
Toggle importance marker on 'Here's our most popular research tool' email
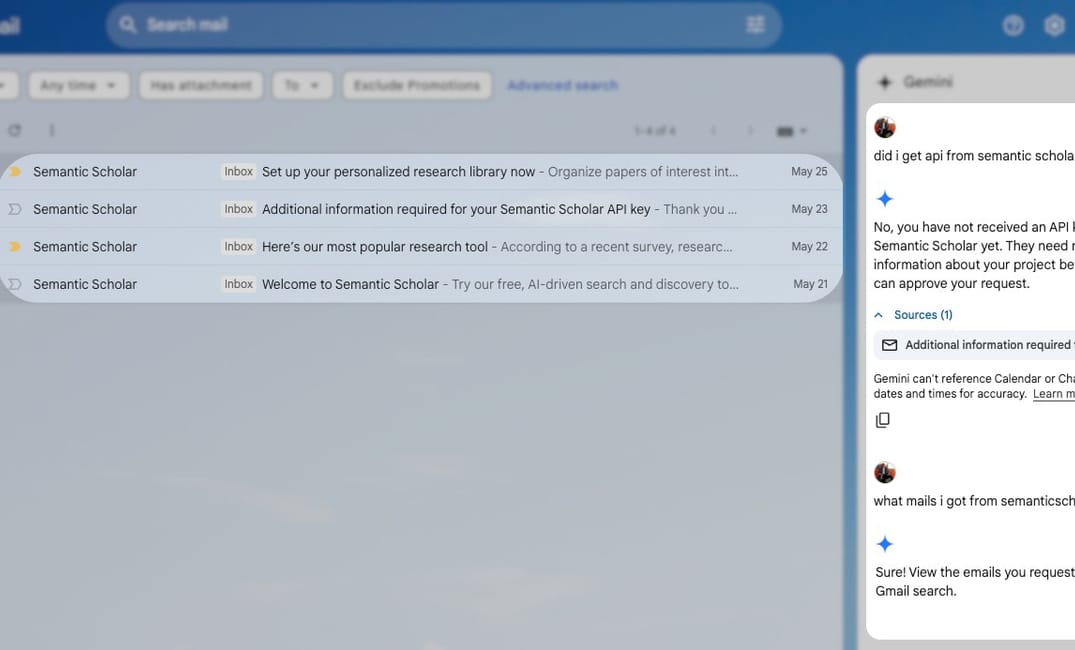pos(14,246)
